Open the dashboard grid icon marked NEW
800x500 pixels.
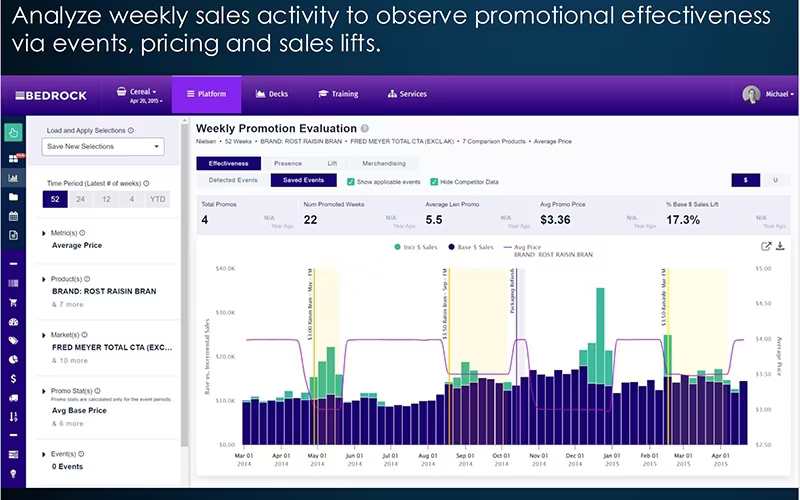coord(14,158)
